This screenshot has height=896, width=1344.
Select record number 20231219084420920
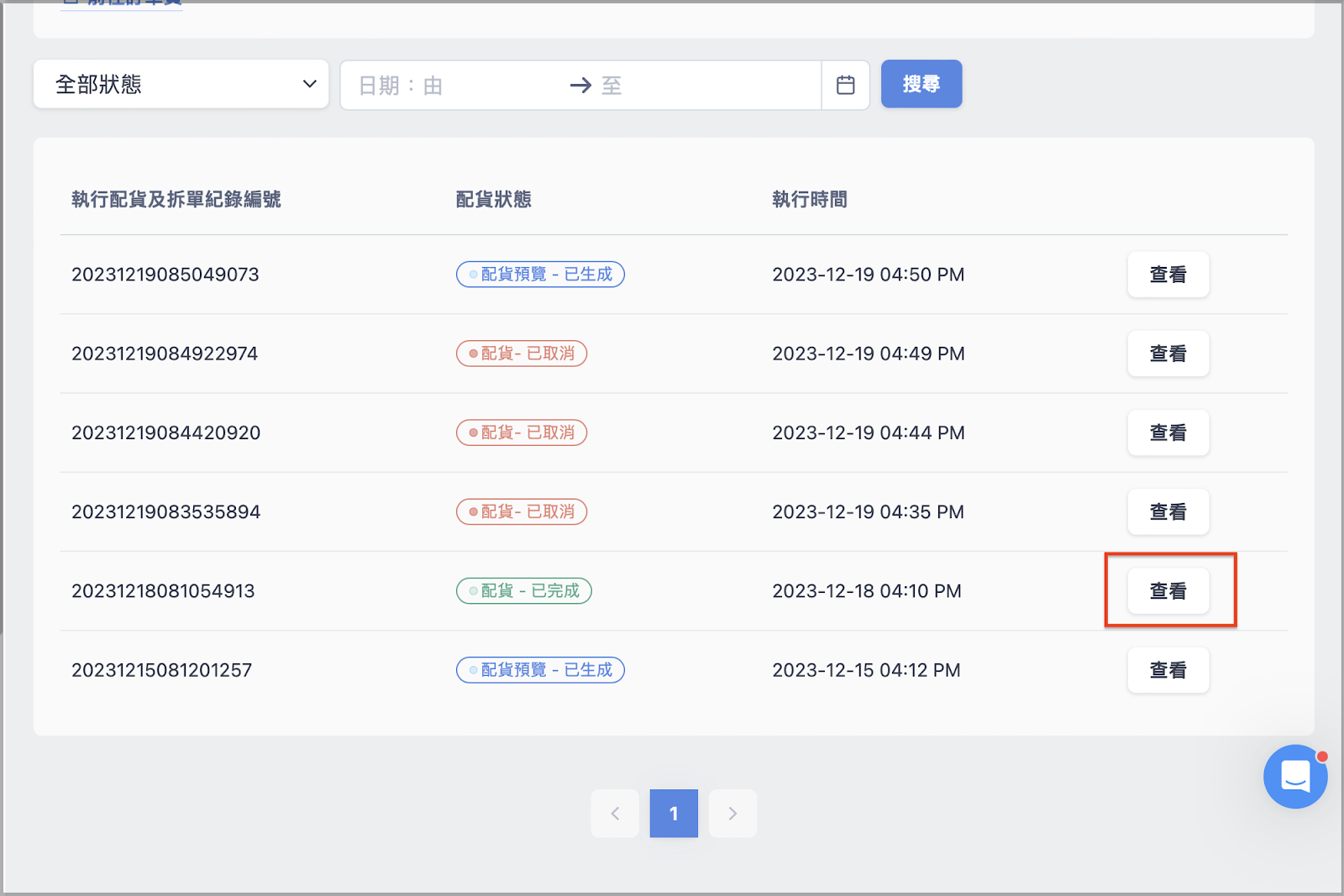point(166,432)
